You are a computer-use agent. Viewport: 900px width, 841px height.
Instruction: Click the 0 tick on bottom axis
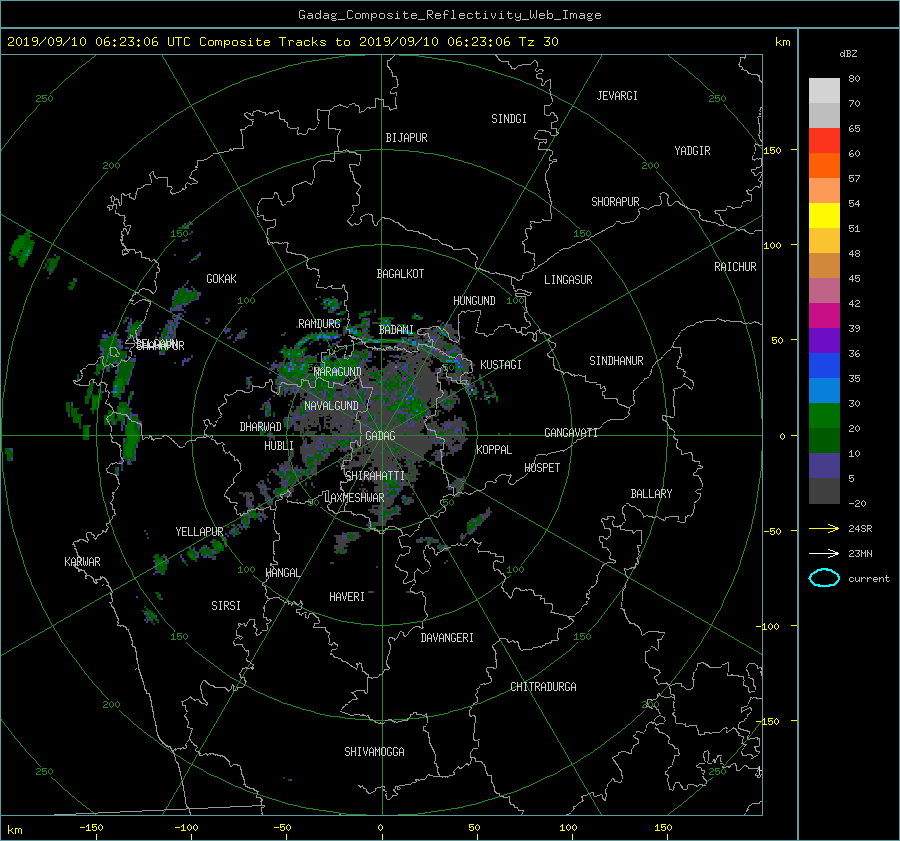click(381, 828)
